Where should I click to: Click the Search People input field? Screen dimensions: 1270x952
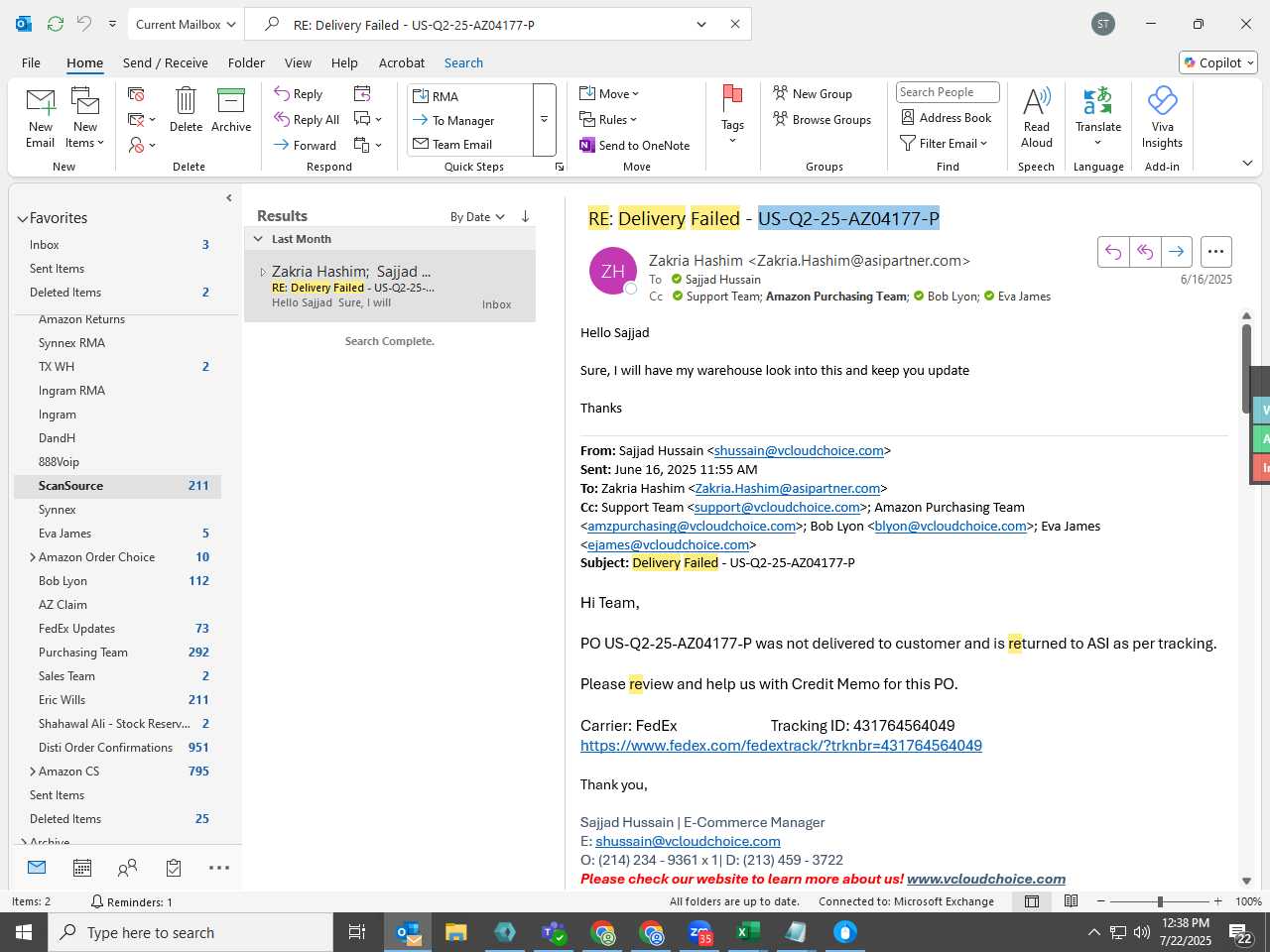[948, 92]
